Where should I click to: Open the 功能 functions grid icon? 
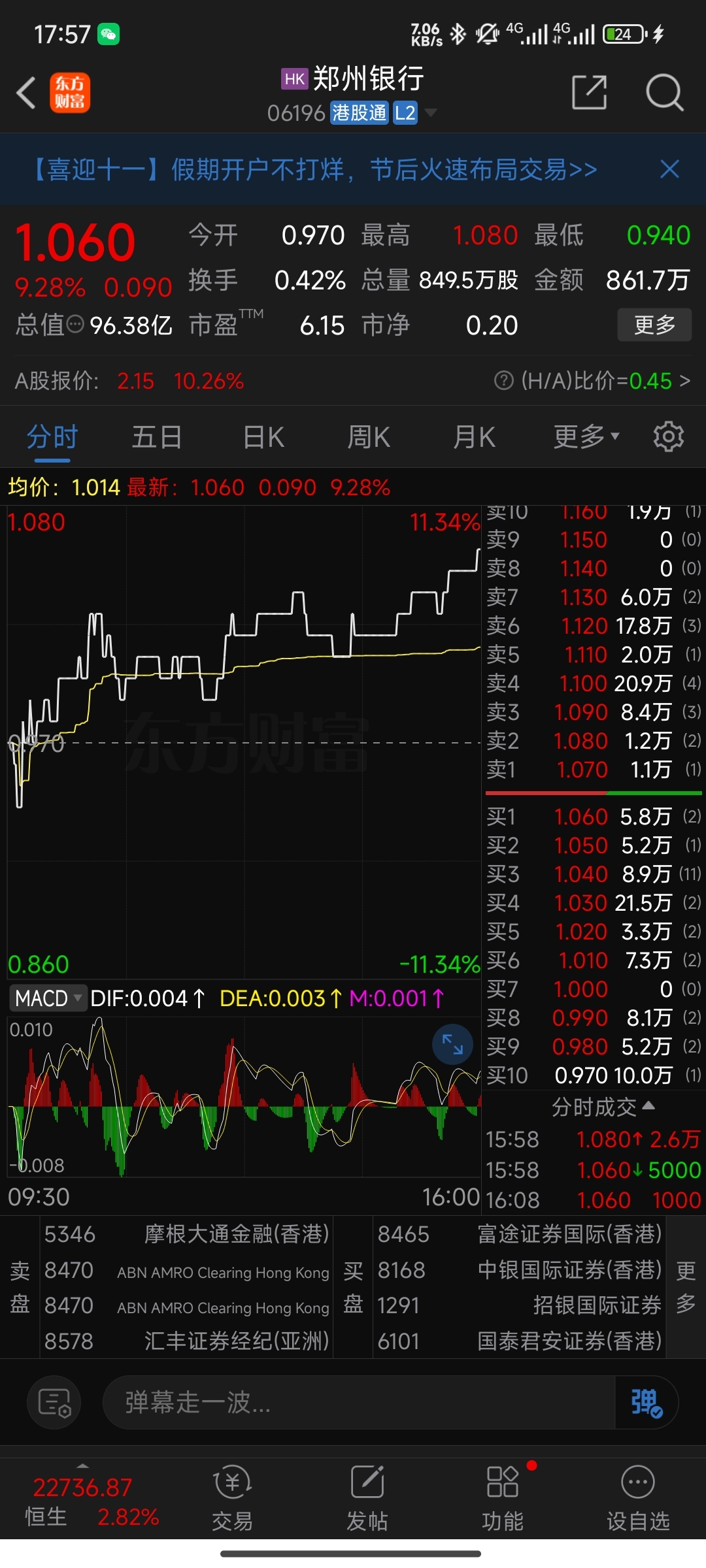tap(503, 1498)
